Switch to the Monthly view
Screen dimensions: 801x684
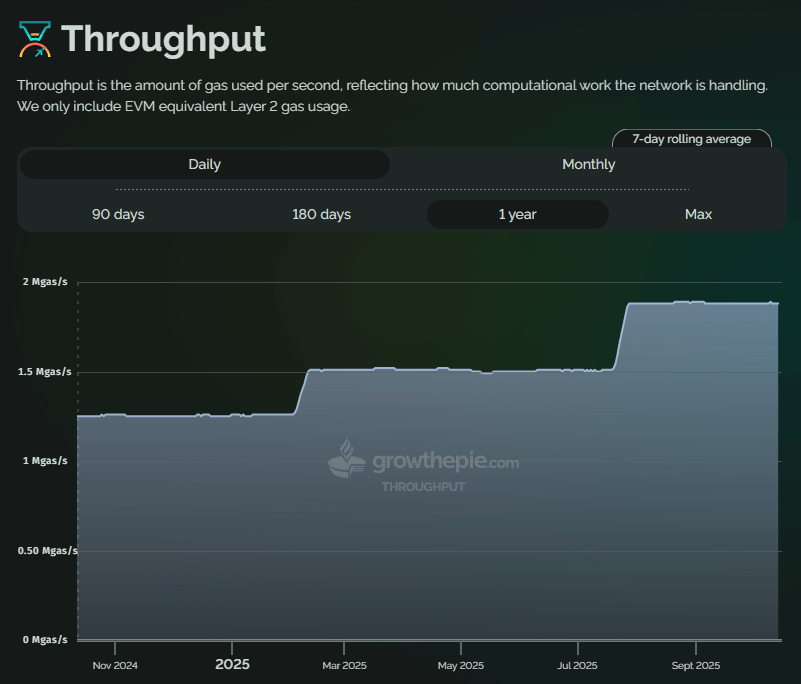click(x=588, y=164)
